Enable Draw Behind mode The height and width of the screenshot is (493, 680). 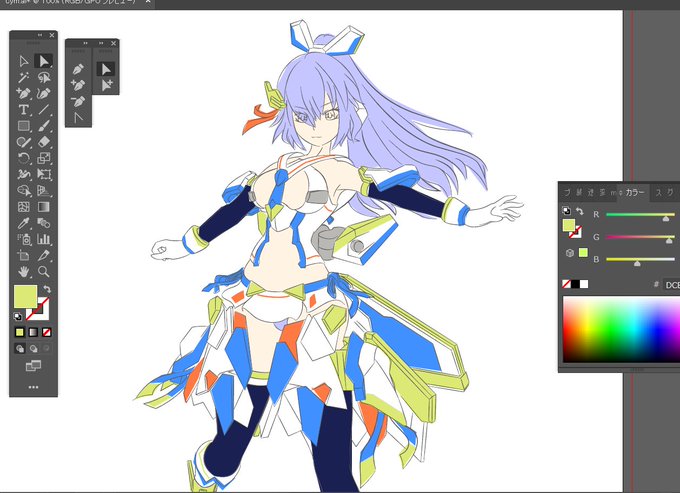[x=33, y=348]
